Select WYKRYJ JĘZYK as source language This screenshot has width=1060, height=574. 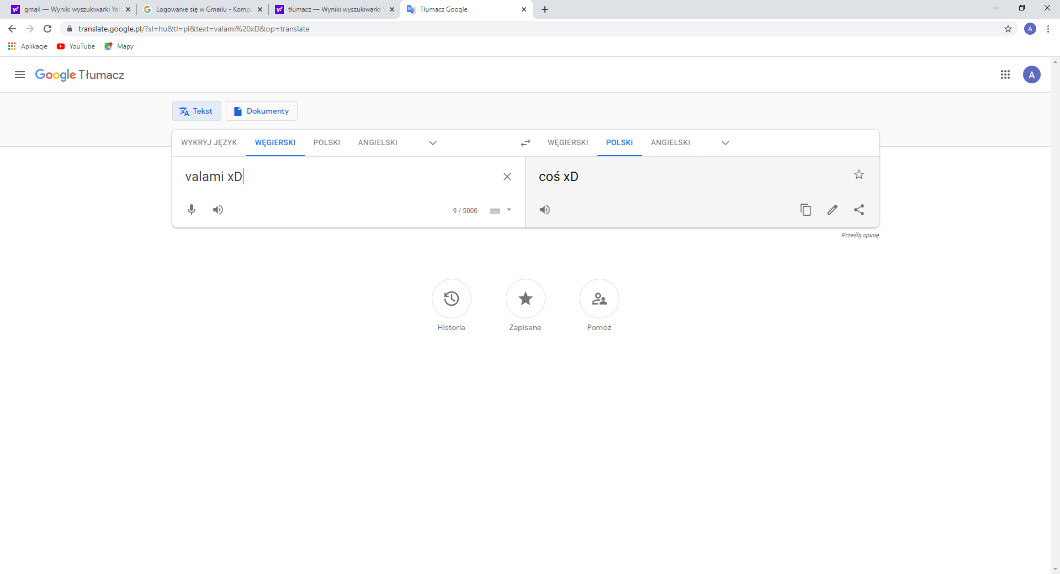click(x=209, y=143)
